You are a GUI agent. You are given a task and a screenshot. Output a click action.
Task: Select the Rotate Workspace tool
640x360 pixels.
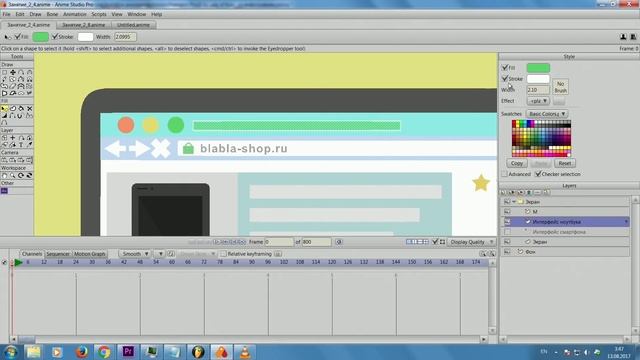point(21,176)
